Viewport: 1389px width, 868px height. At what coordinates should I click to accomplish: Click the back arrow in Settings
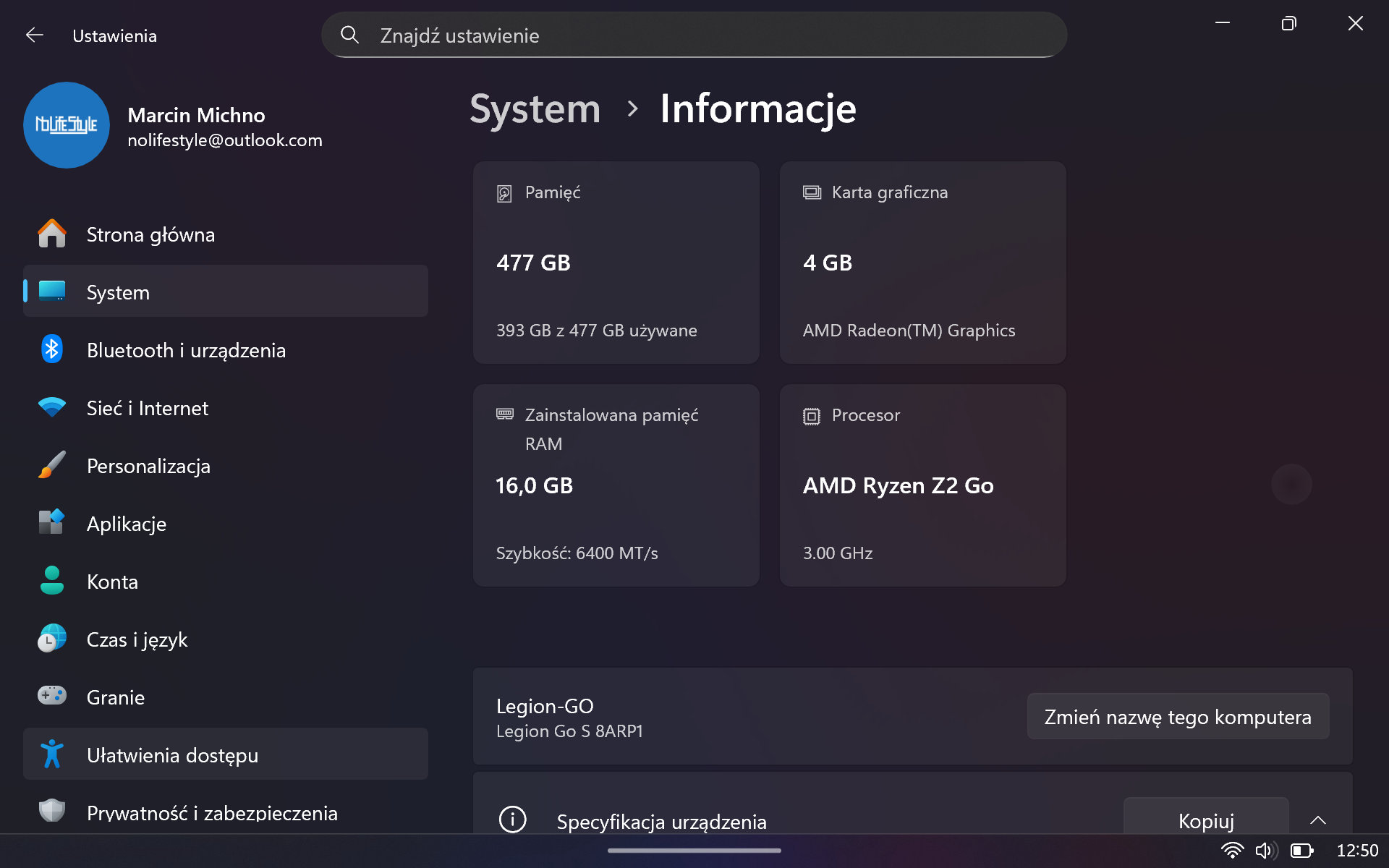click(34, 35)
